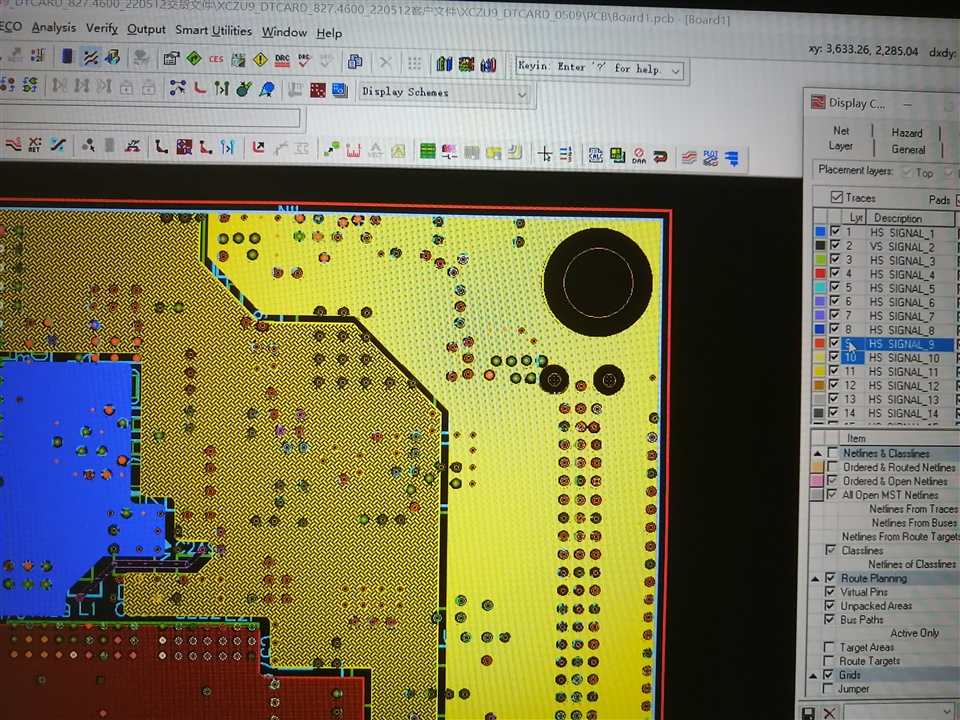Open the Help menu
960x720 pixels.
329,33
